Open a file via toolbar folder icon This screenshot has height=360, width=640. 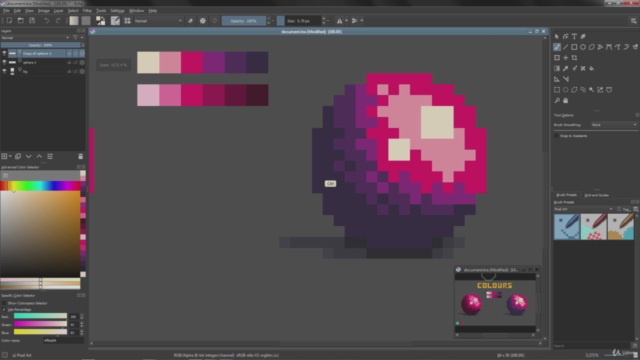coord(20,21)
